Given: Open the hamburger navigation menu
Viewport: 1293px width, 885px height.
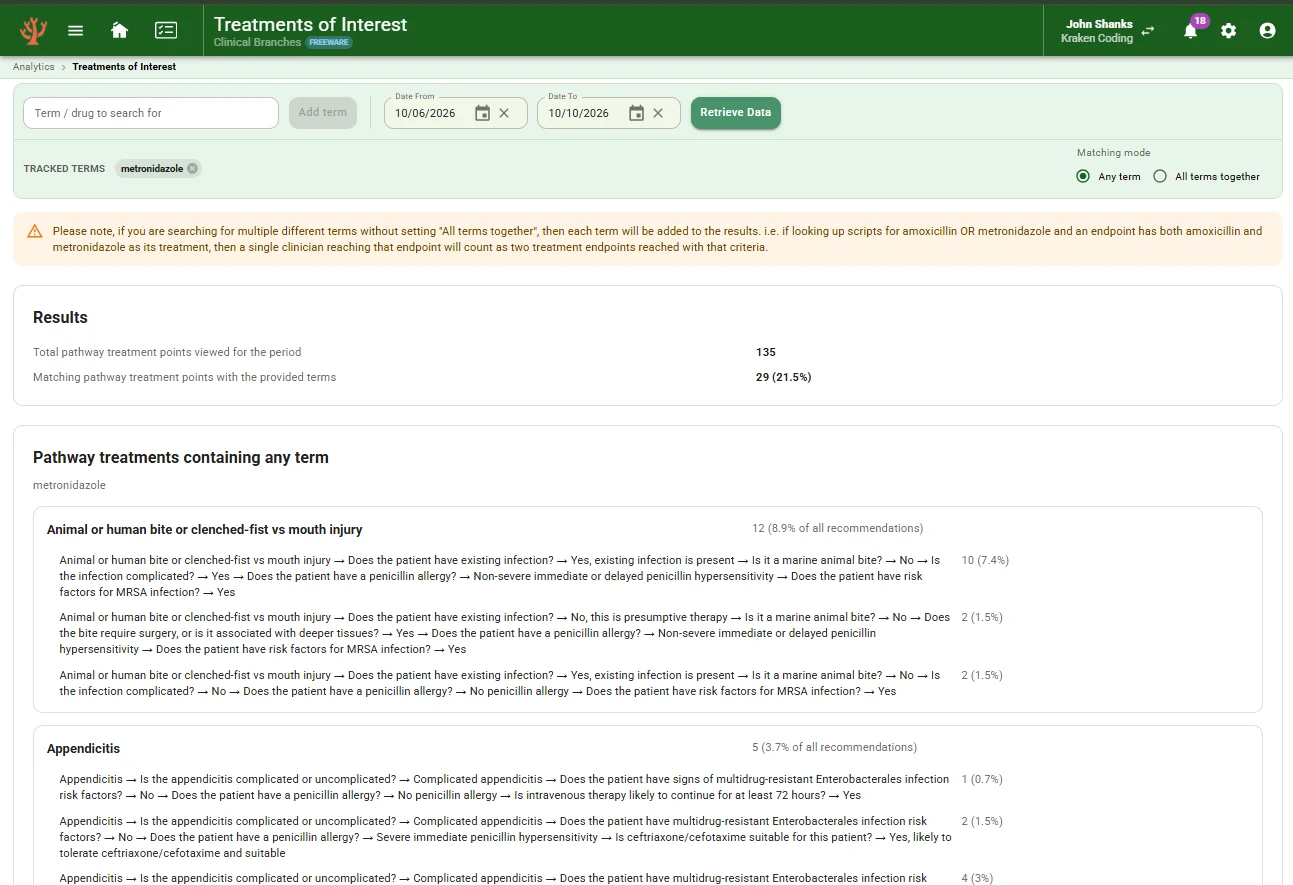Looking at the screenshot, I should (x=75, y=30).
